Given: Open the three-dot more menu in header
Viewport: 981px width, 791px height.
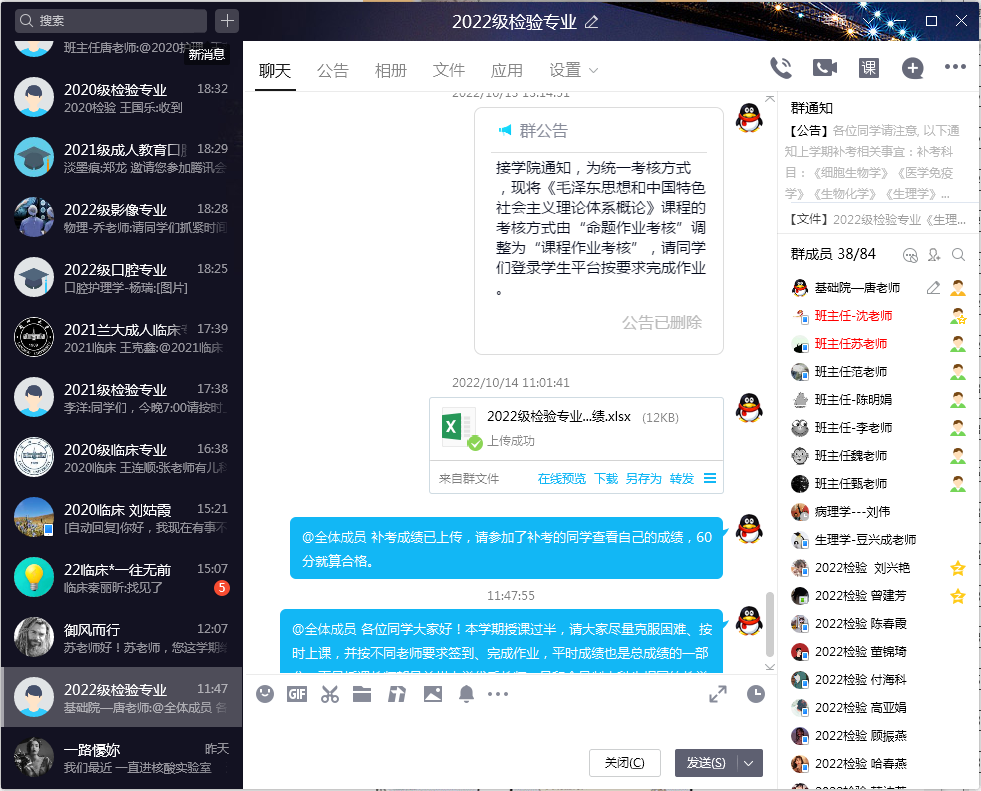Looking at the screenshot, I should (955, 67).
